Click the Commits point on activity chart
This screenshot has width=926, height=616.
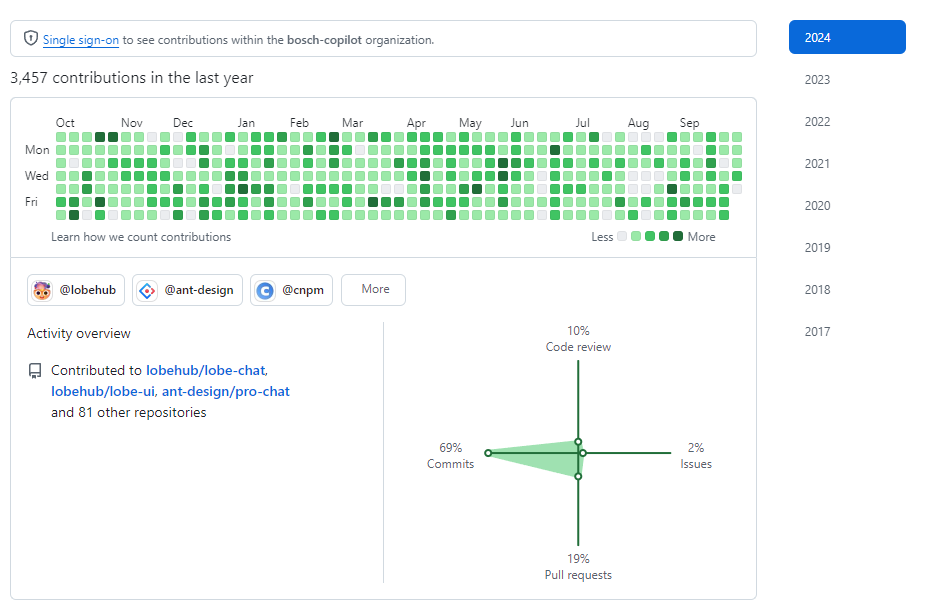488,453
